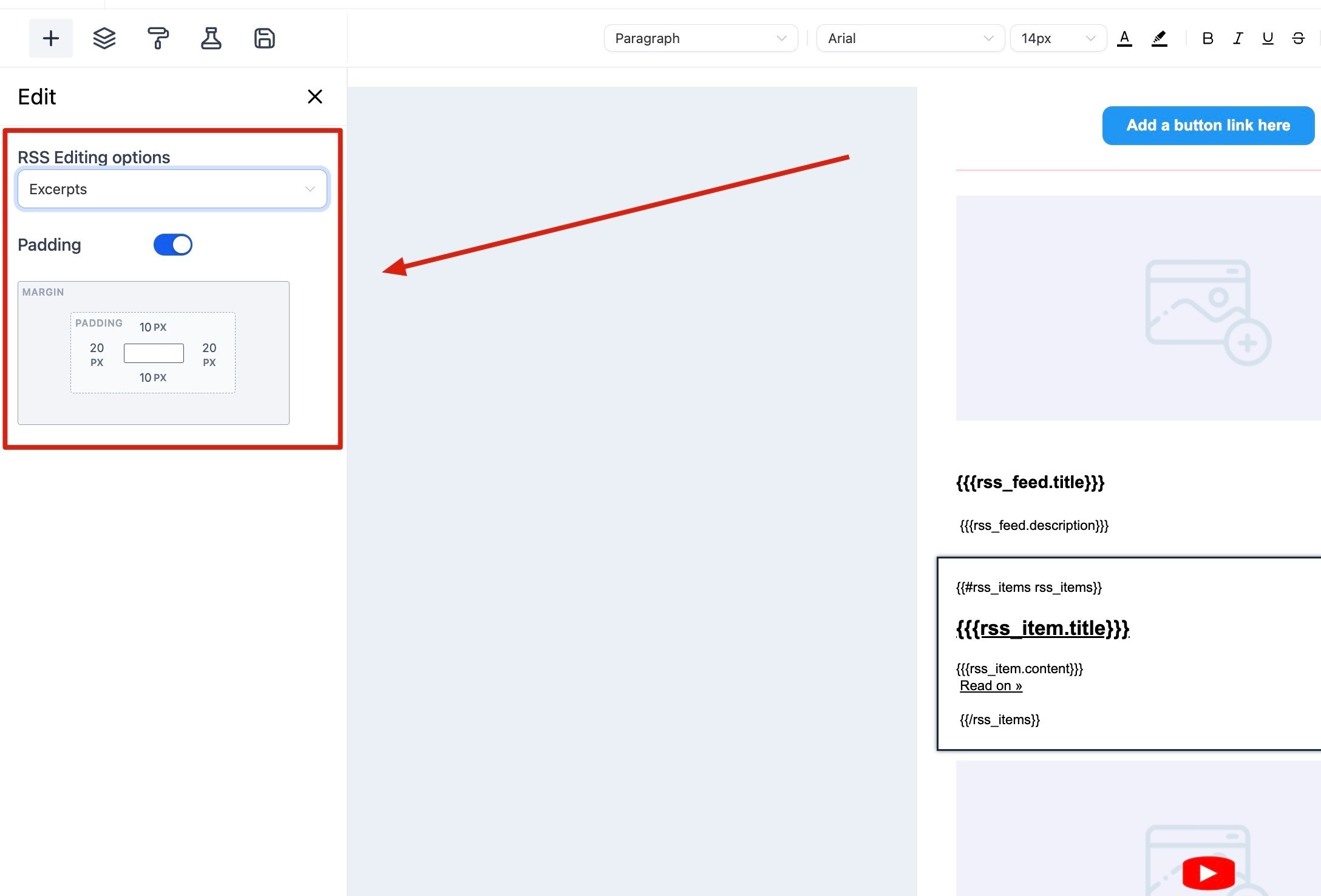Open the flask testing icon
Image resolution: width=1321 pixels, height=896 pixels.
[x=211, y=38]
